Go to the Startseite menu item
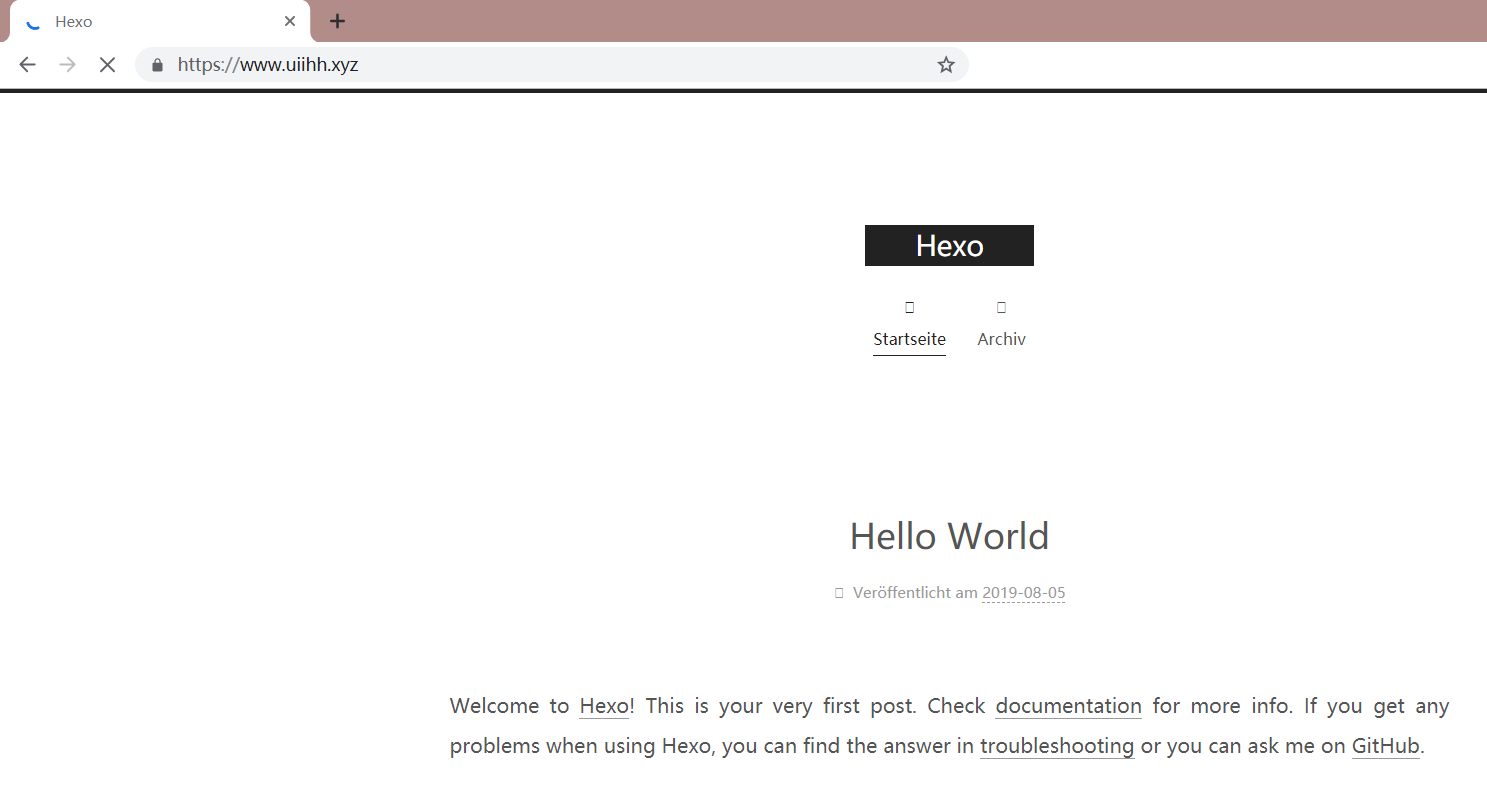 click(x=909, y=339)
